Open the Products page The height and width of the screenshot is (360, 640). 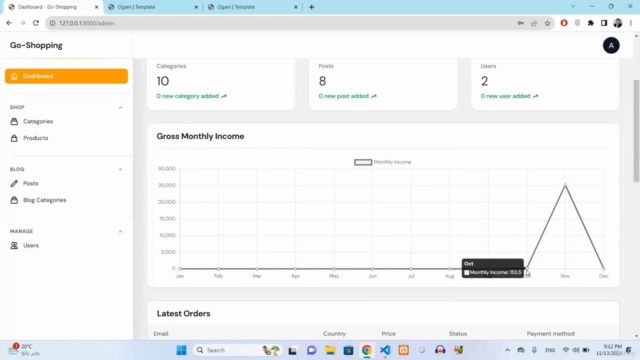(36, 138)
